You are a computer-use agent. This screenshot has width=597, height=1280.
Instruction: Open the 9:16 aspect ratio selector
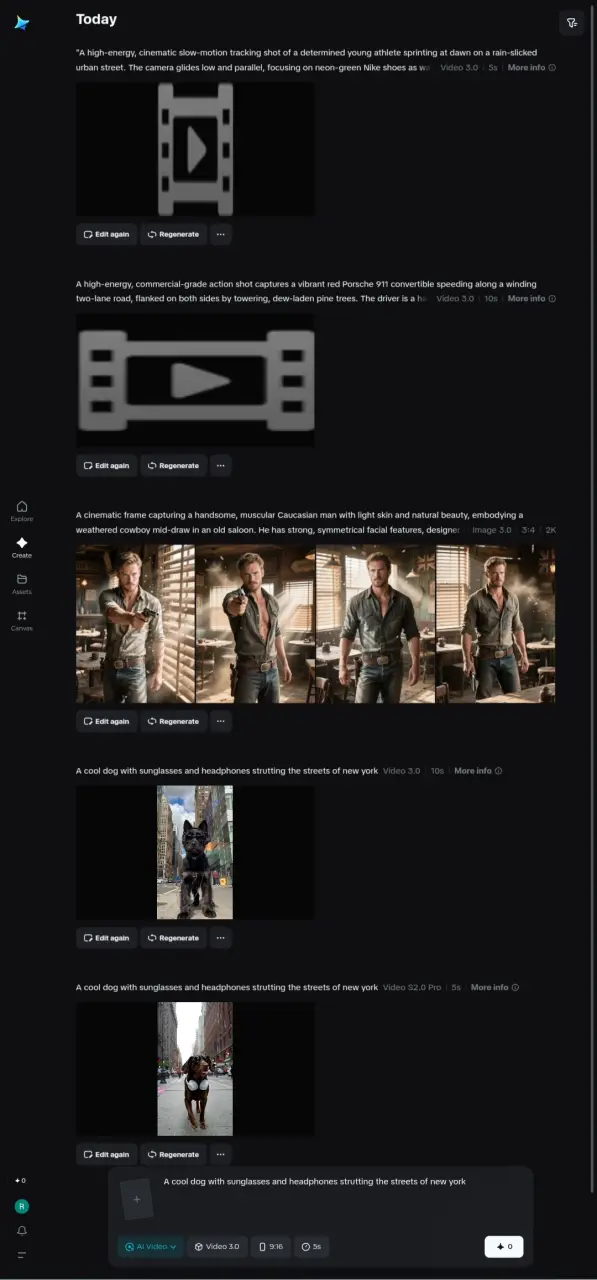tap(271, 1247)
